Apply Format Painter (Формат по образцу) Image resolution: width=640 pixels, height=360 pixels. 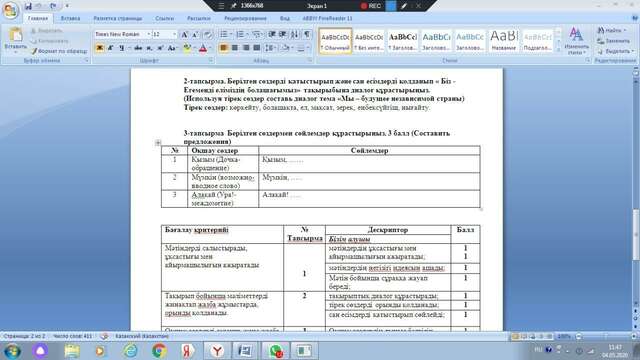(x=60, y=51)
